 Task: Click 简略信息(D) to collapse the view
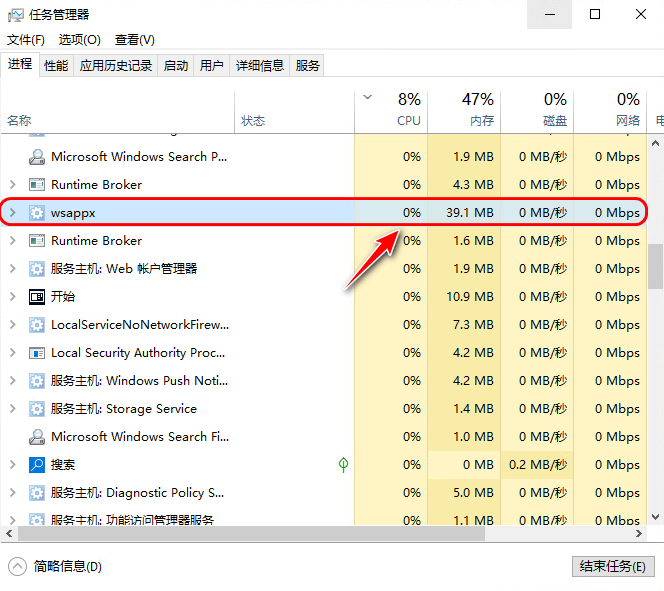tap(55, 566)
